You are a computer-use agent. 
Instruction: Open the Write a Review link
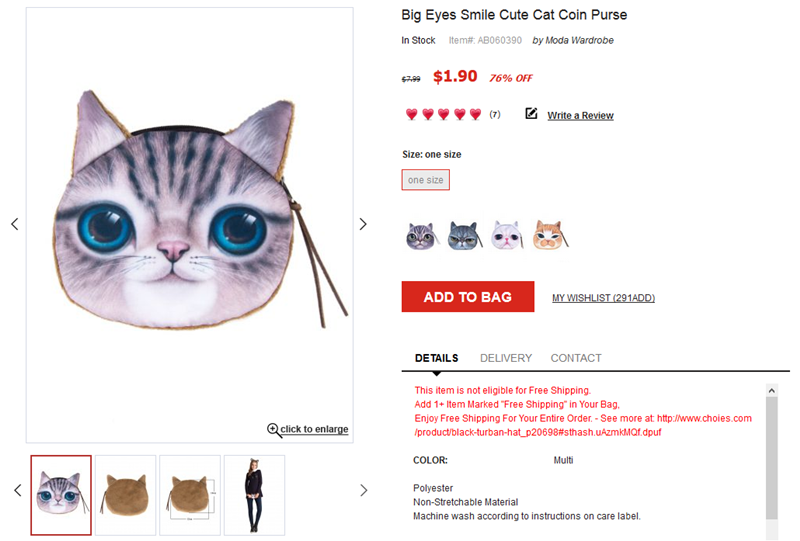(x=580, y=116)
